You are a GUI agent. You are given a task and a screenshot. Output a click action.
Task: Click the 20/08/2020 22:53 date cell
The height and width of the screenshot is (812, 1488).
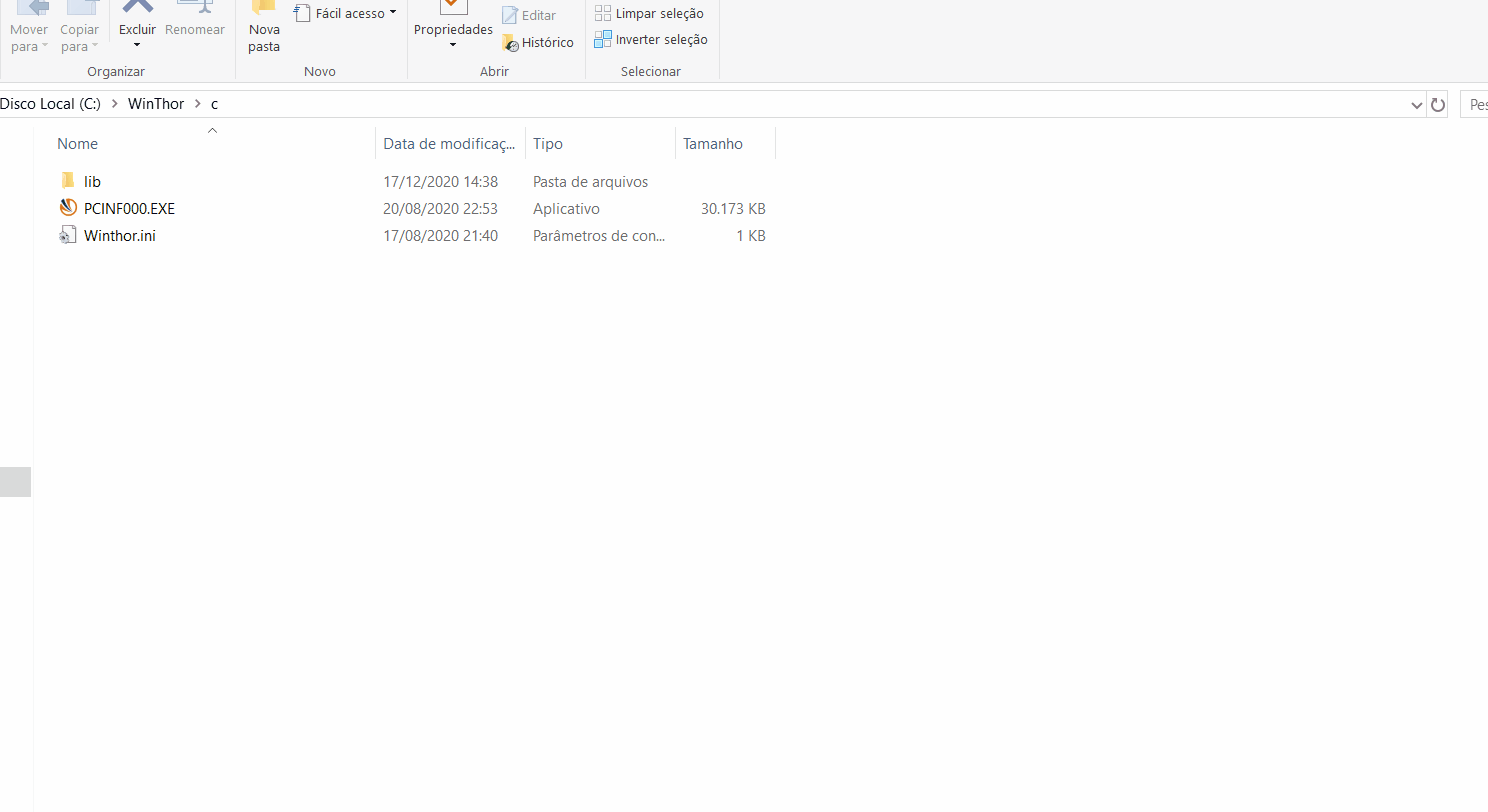click(441, 209)
